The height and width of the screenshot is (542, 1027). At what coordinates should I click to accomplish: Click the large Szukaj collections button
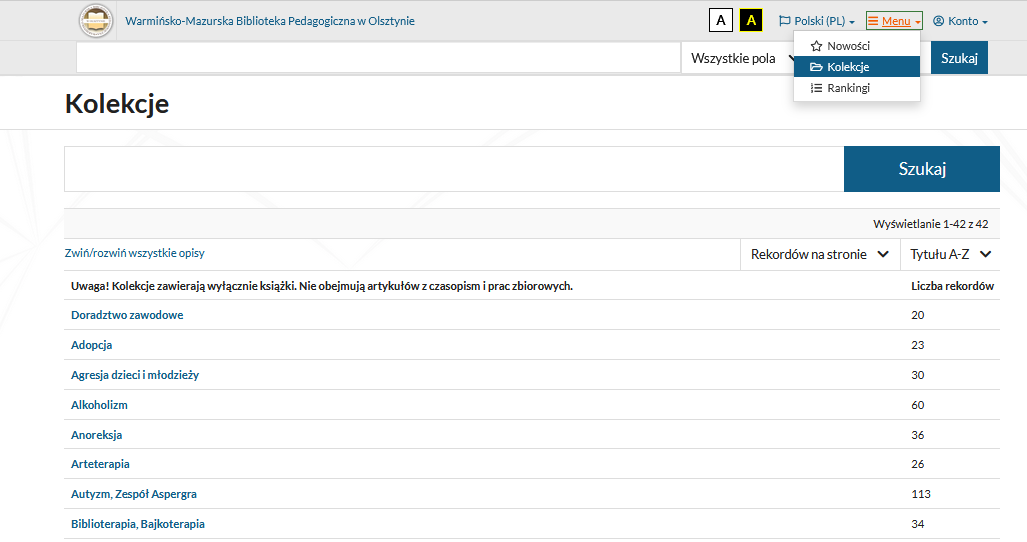click(922, 169)
